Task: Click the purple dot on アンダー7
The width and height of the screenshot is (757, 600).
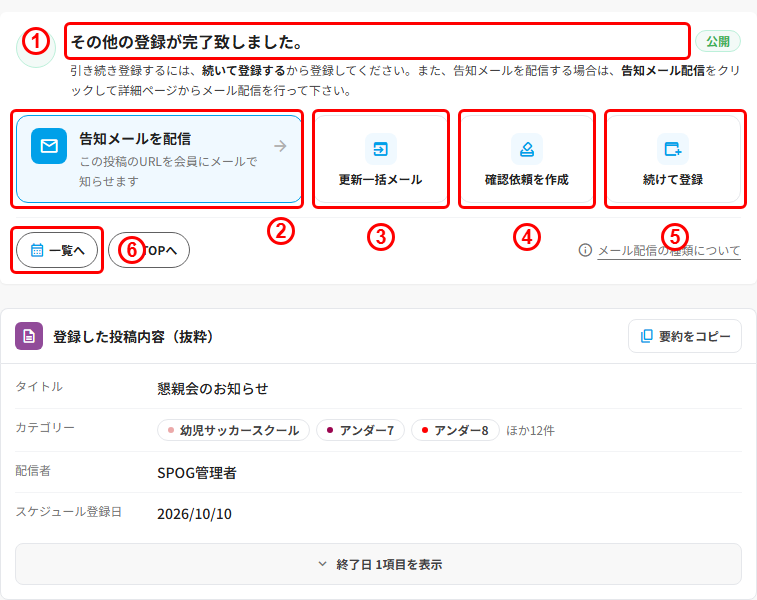Action: point(330,430)
